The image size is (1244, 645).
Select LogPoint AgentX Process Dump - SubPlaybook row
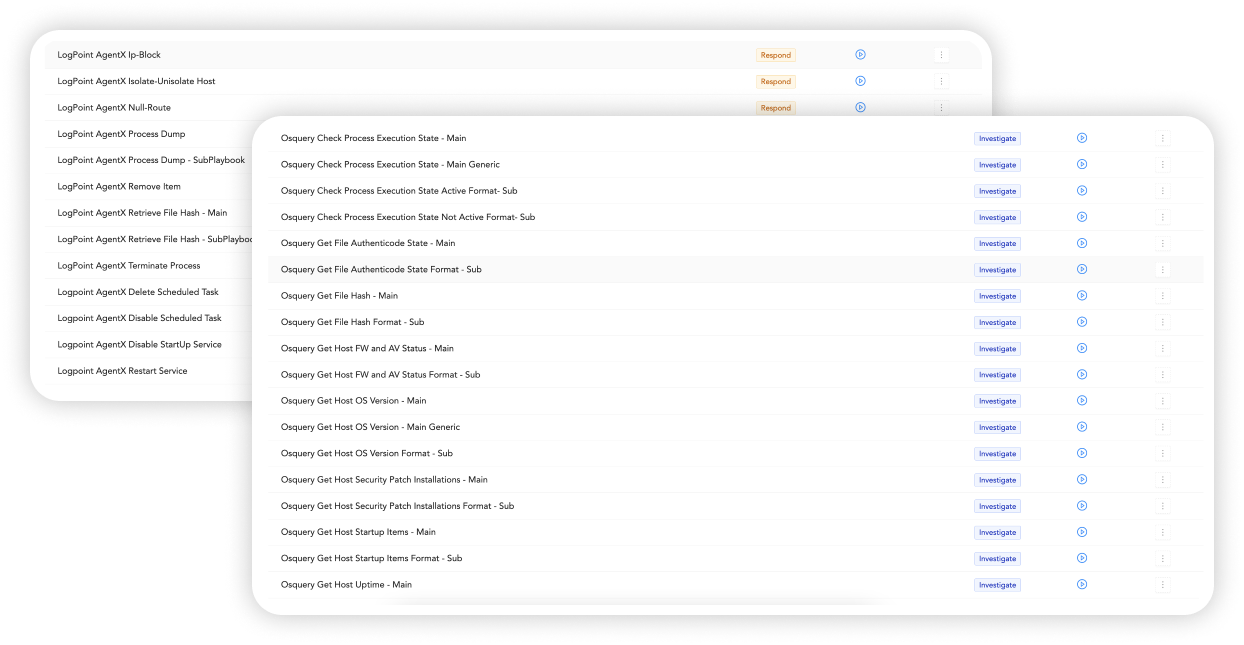(150, 160)
